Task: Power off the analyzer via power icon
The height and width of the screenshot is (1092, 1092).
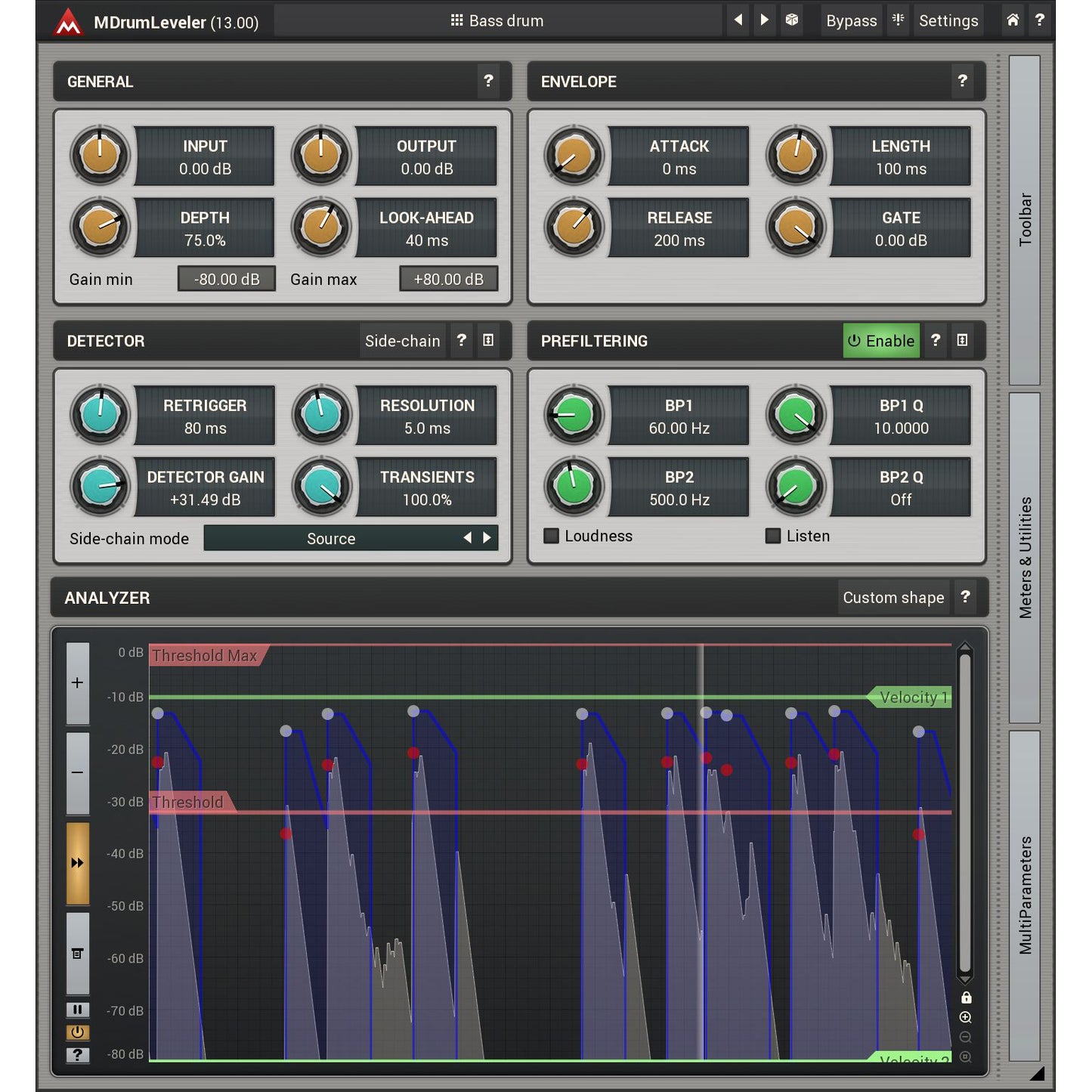Action: pos(77,1032)
